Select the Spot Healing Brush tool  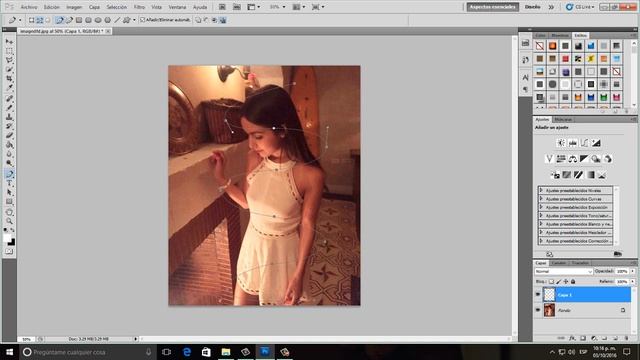click(x=9, y=99)
